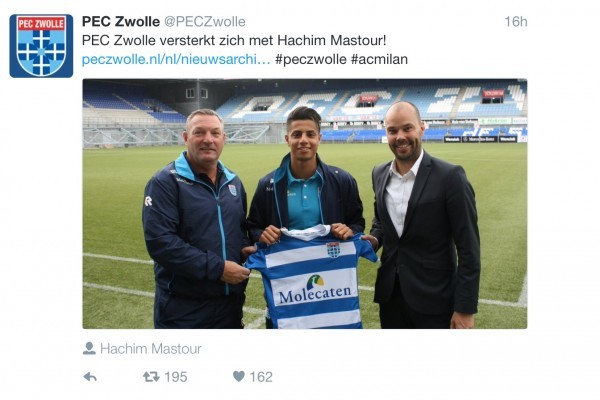Viewport: 600px width, 400px height.
Task: Click the tagged-person silhouette icon
Action: [x=89, y=348]
